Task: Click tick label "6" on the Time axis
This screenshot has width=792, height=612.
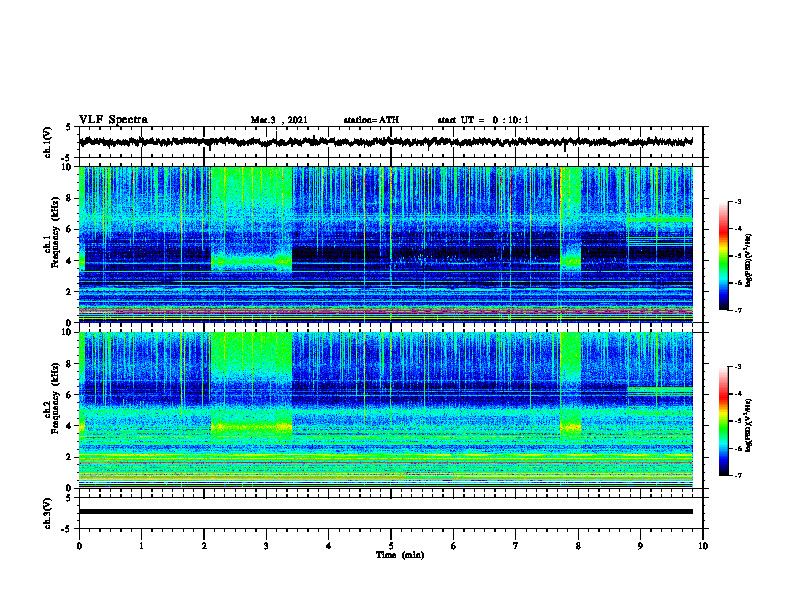Action: pos(453,546)
